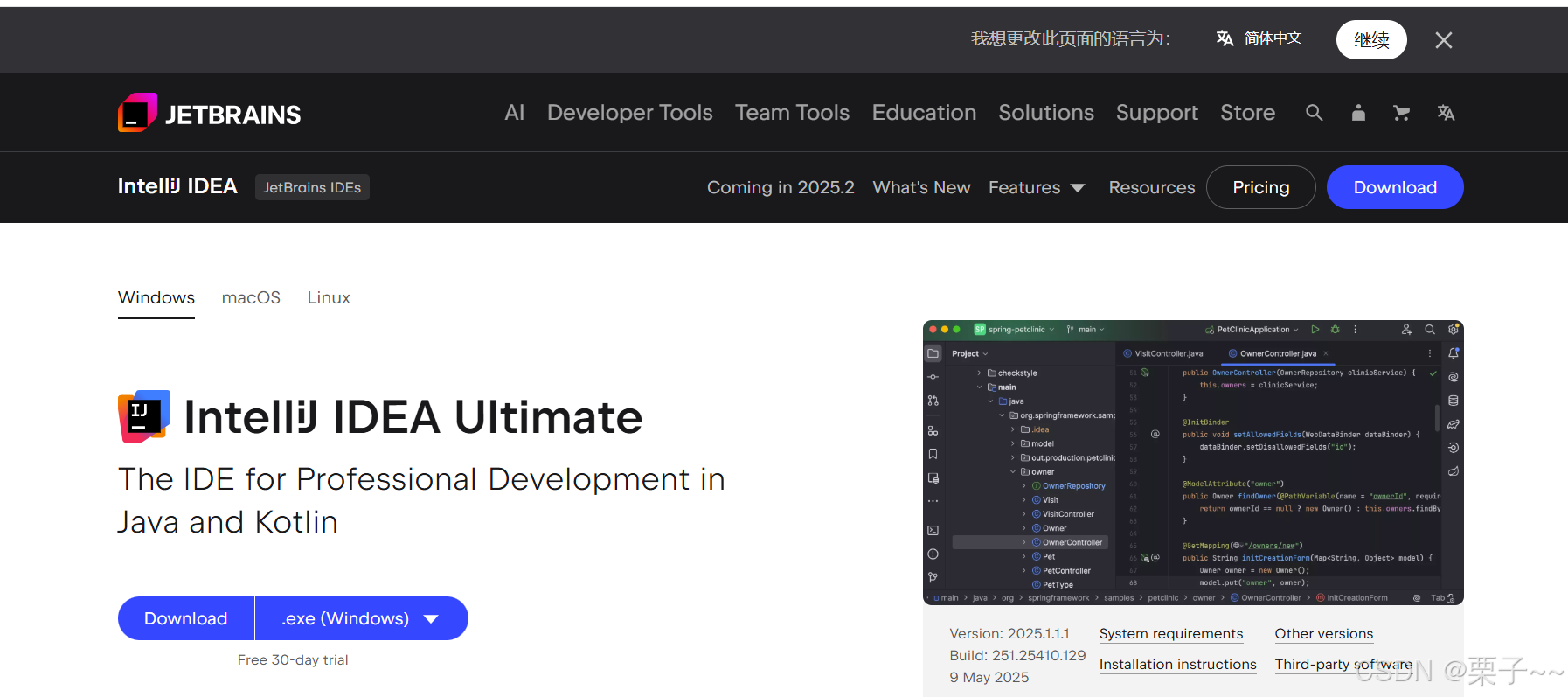Open Third-party software link
Screen dimensions: 1568x697
tap(1344, 665)
